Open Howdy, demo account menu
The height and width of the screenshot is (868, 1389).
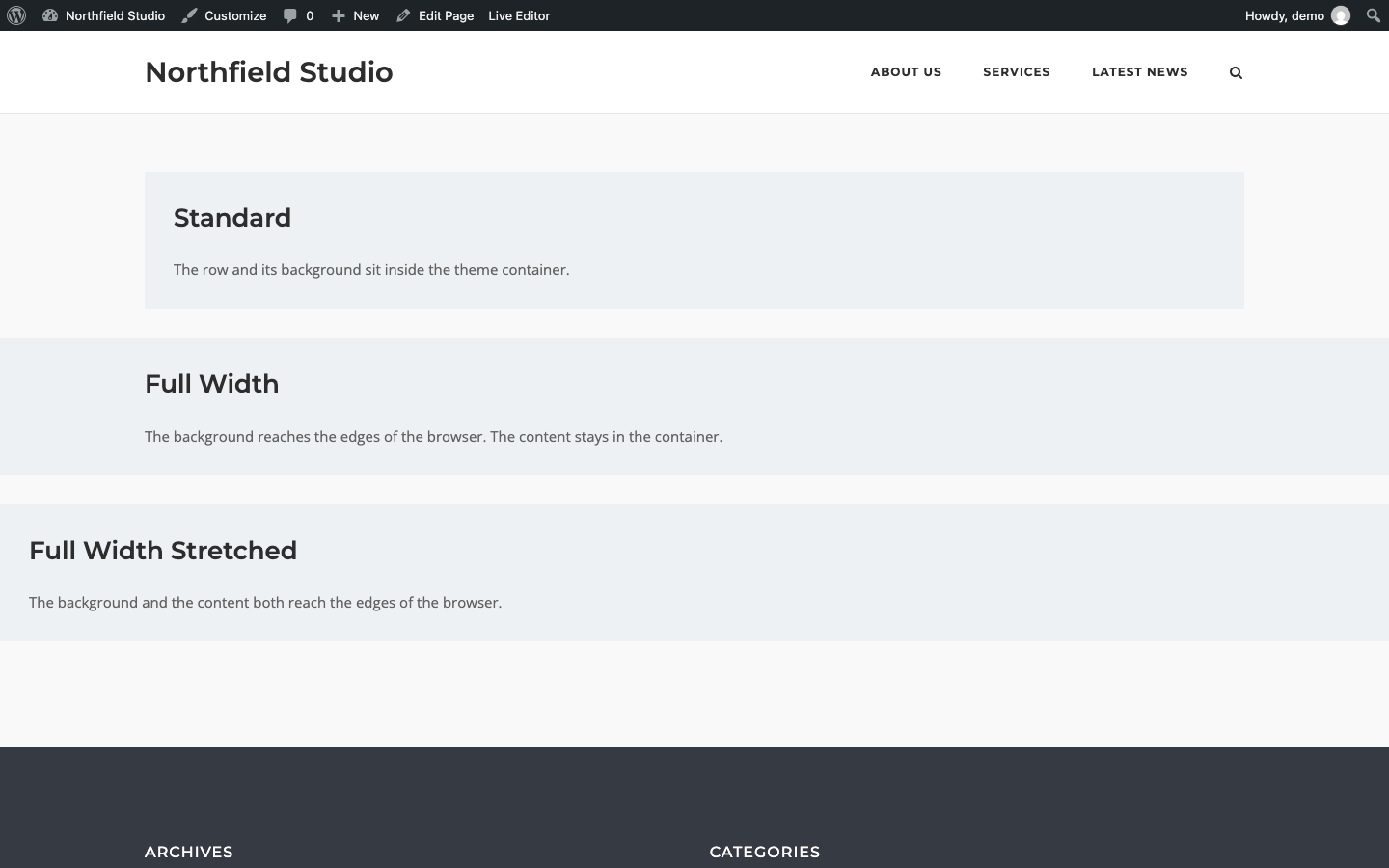1297,15
